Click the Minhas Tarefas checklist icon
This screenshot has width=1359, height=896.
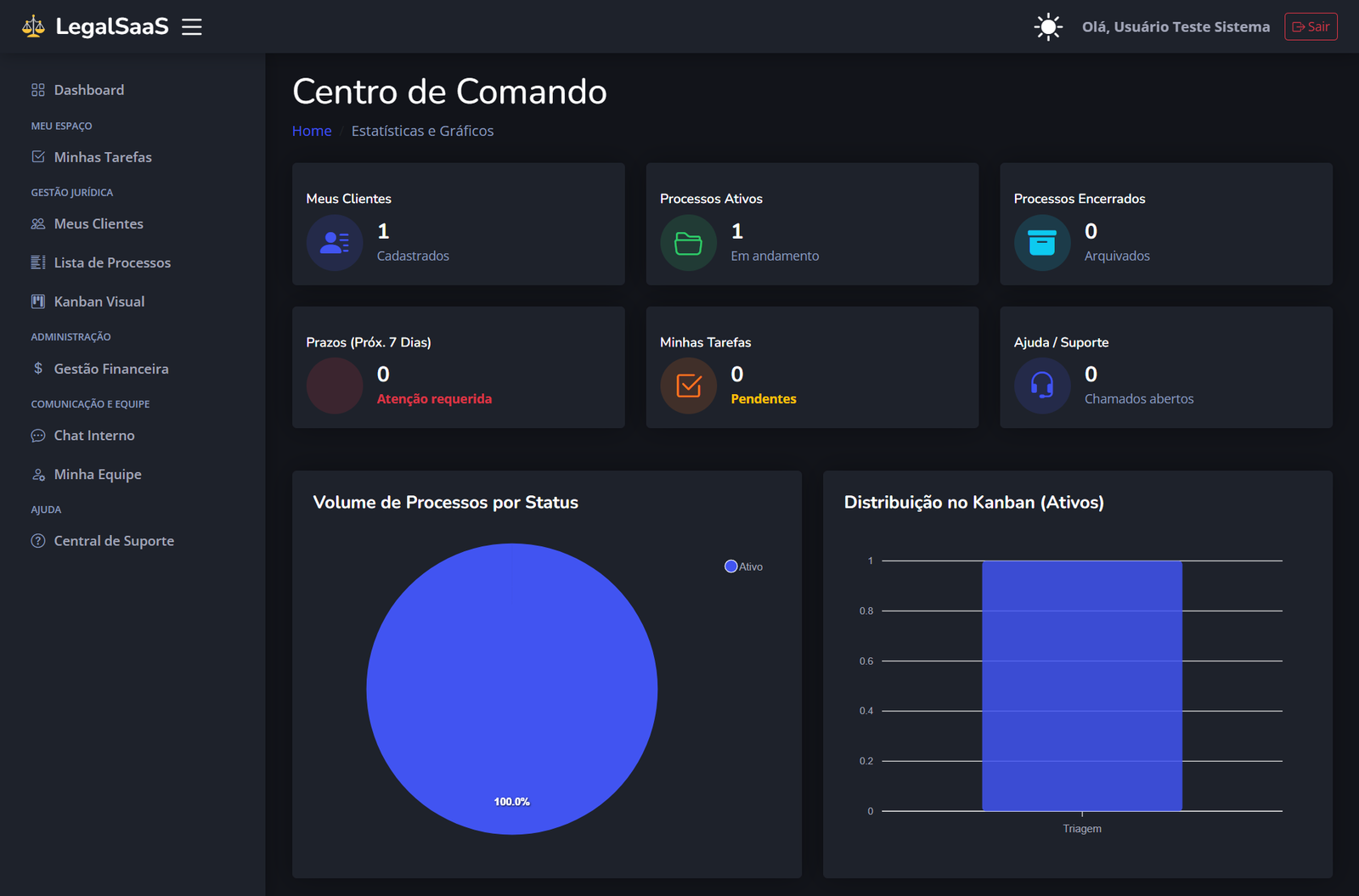(38, 156)
